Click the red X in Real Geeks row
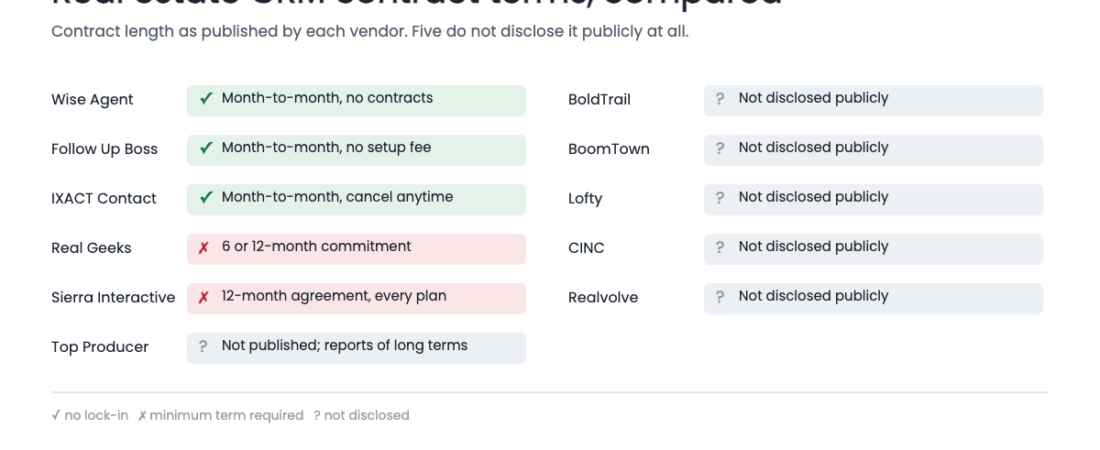This screenshot has width=1100, height=450. 203,248
